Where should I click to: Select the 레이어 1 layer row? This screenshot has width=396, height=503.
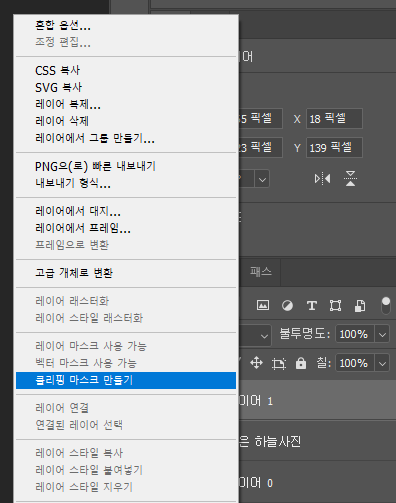click(x=317, y=400)
